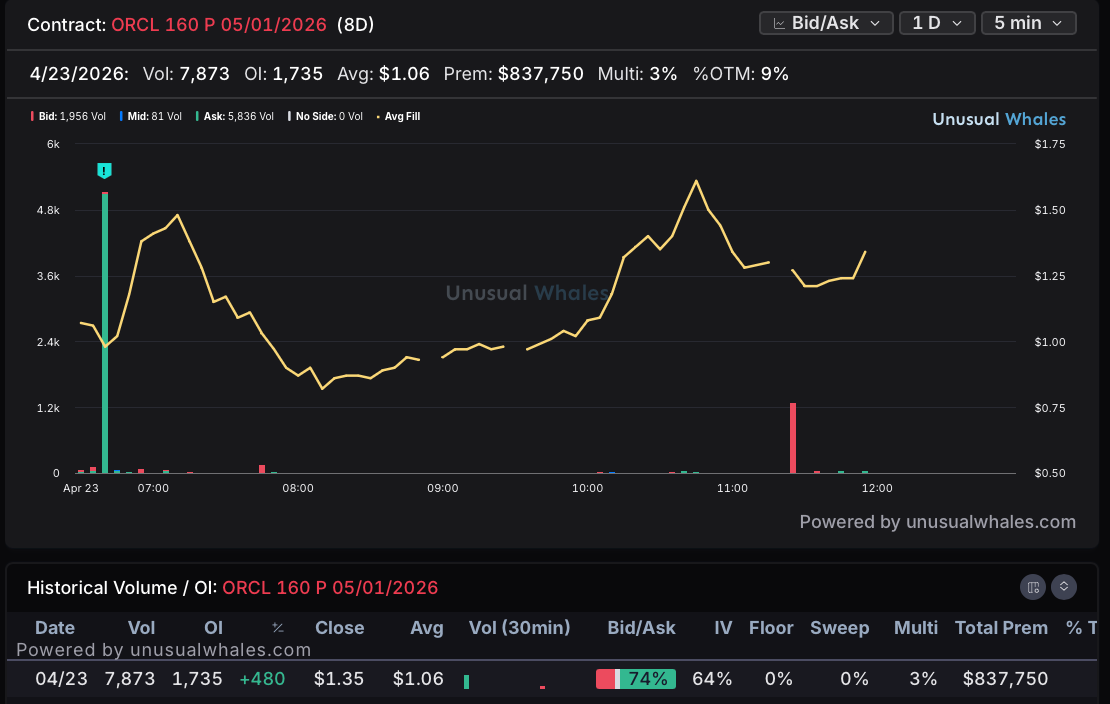Click the expand/collapse icon in Historical Volume
This screenshot has height=704, width=1110.
click(x=1063, y=587)
